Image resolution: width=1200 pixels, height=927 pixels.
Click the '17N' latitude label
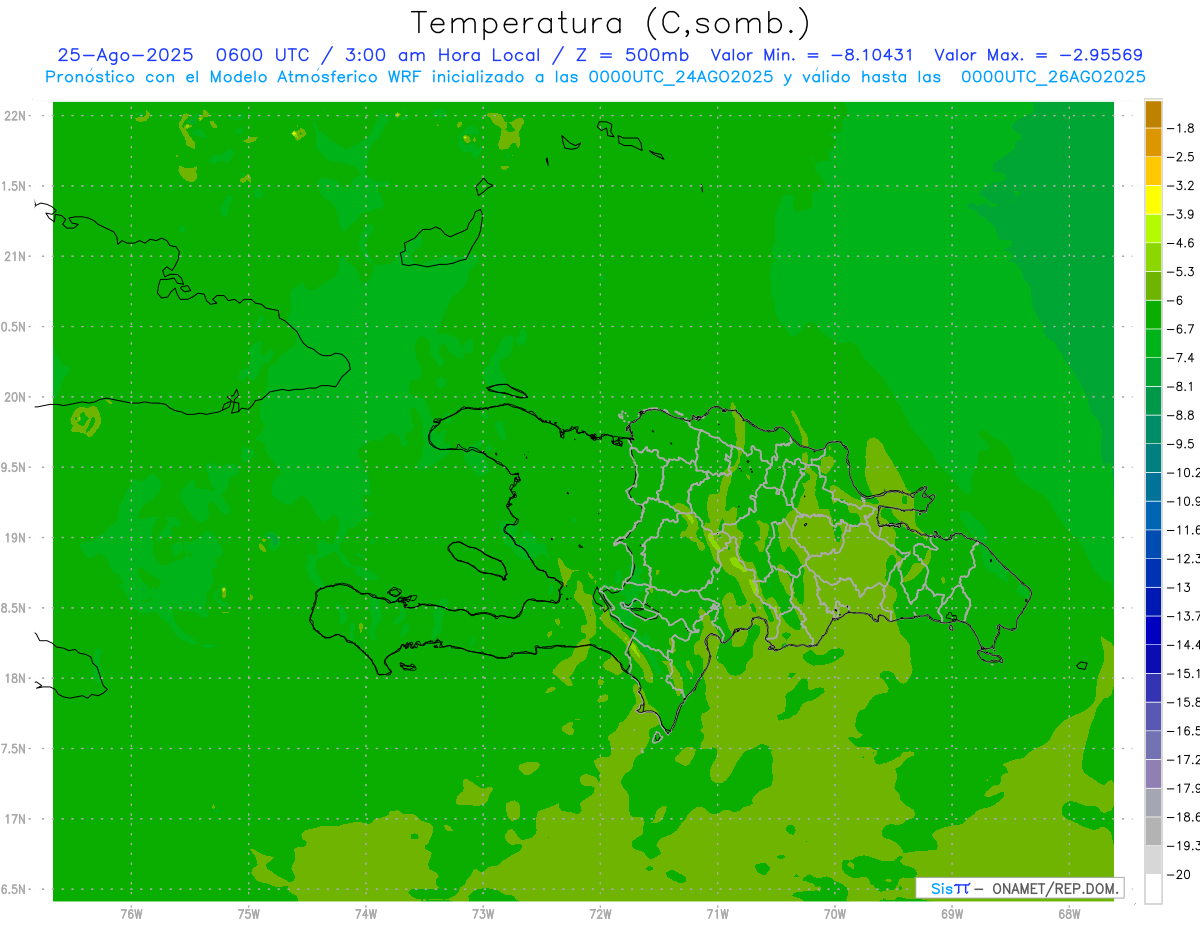pos(16,820)
